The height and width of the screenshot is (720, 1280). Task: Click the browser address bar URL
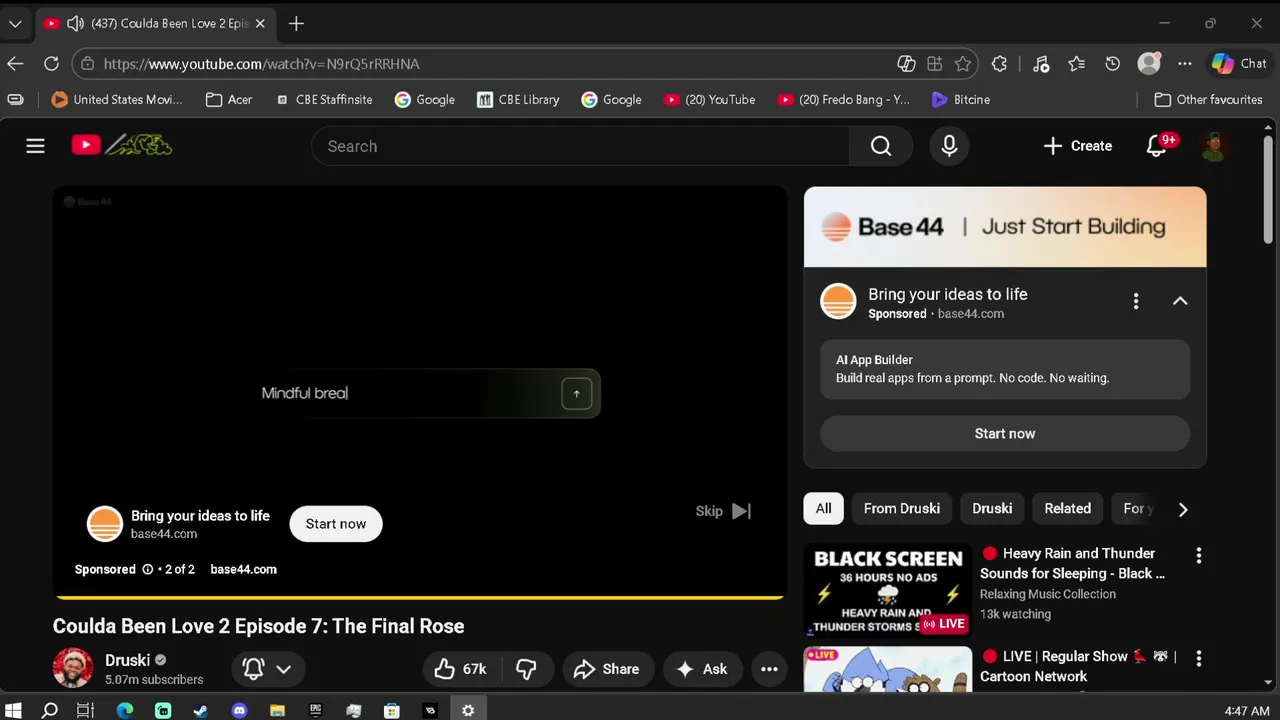262,63
